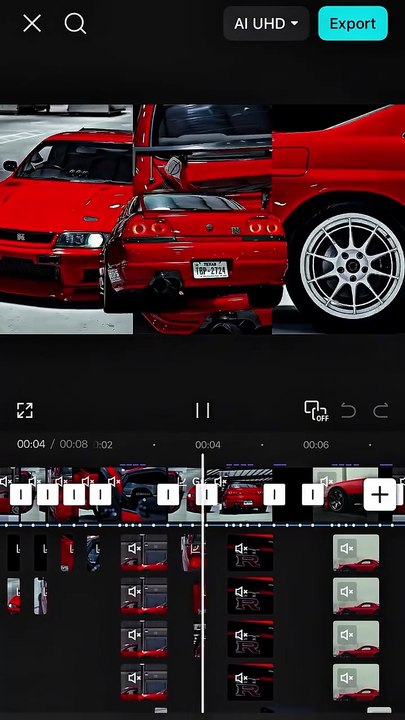Open the first transition marker on main track

click(x=21, y=495)
